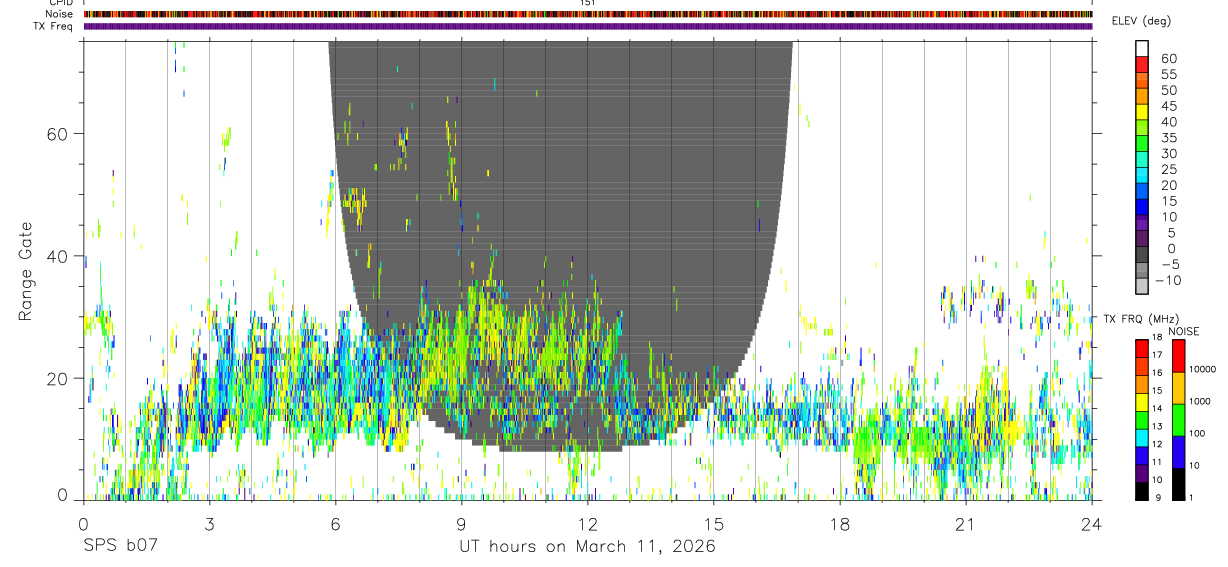Click the lightest gray bottom ELEV swatch
This screenshot has height=567, width=1228.
point(1142,286)
